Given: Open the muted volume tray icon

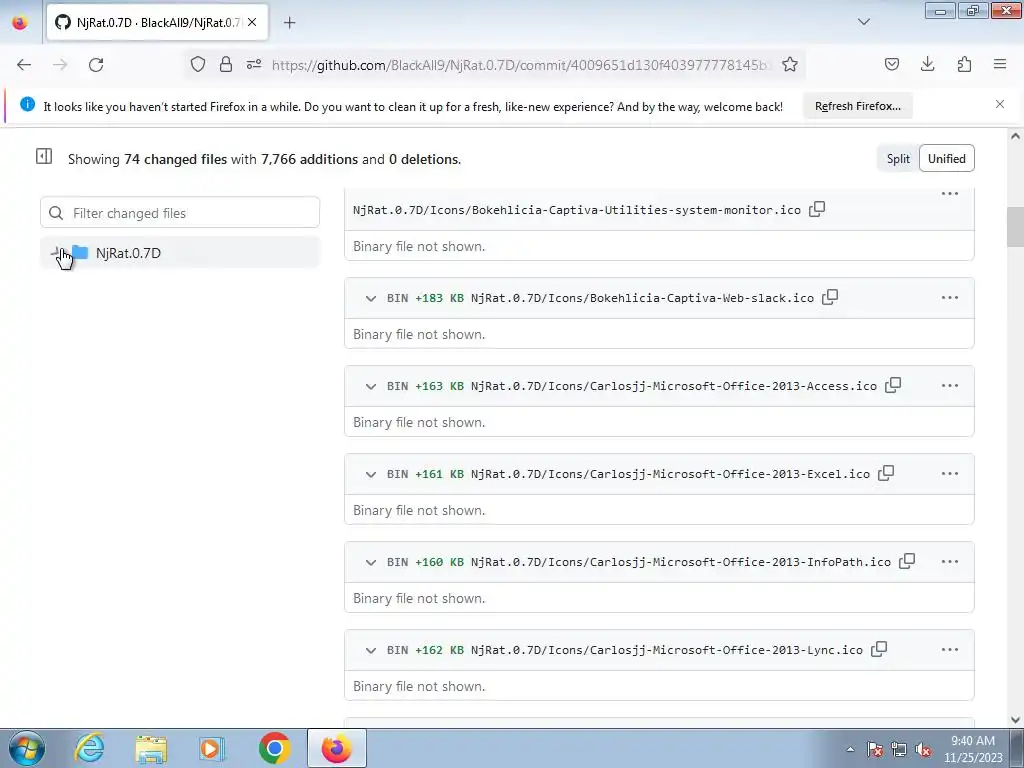Looking at the screenshot, I should [923, 750].
